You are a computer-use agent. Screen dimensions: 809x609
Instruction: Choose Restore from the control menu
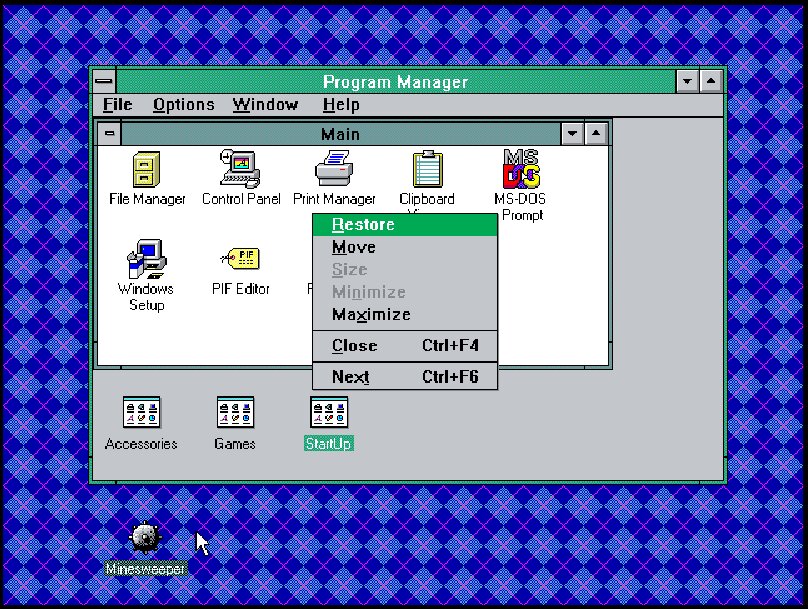click(x=405, y=225)
